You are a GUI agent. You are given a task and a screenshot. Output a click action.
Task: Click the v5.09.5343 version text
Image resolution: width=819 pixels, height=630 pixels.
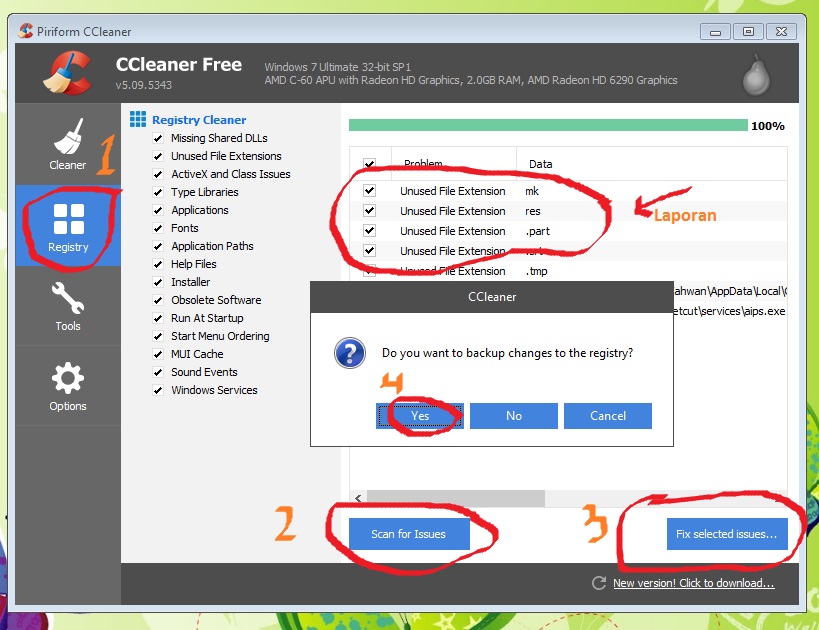[144, 85]
